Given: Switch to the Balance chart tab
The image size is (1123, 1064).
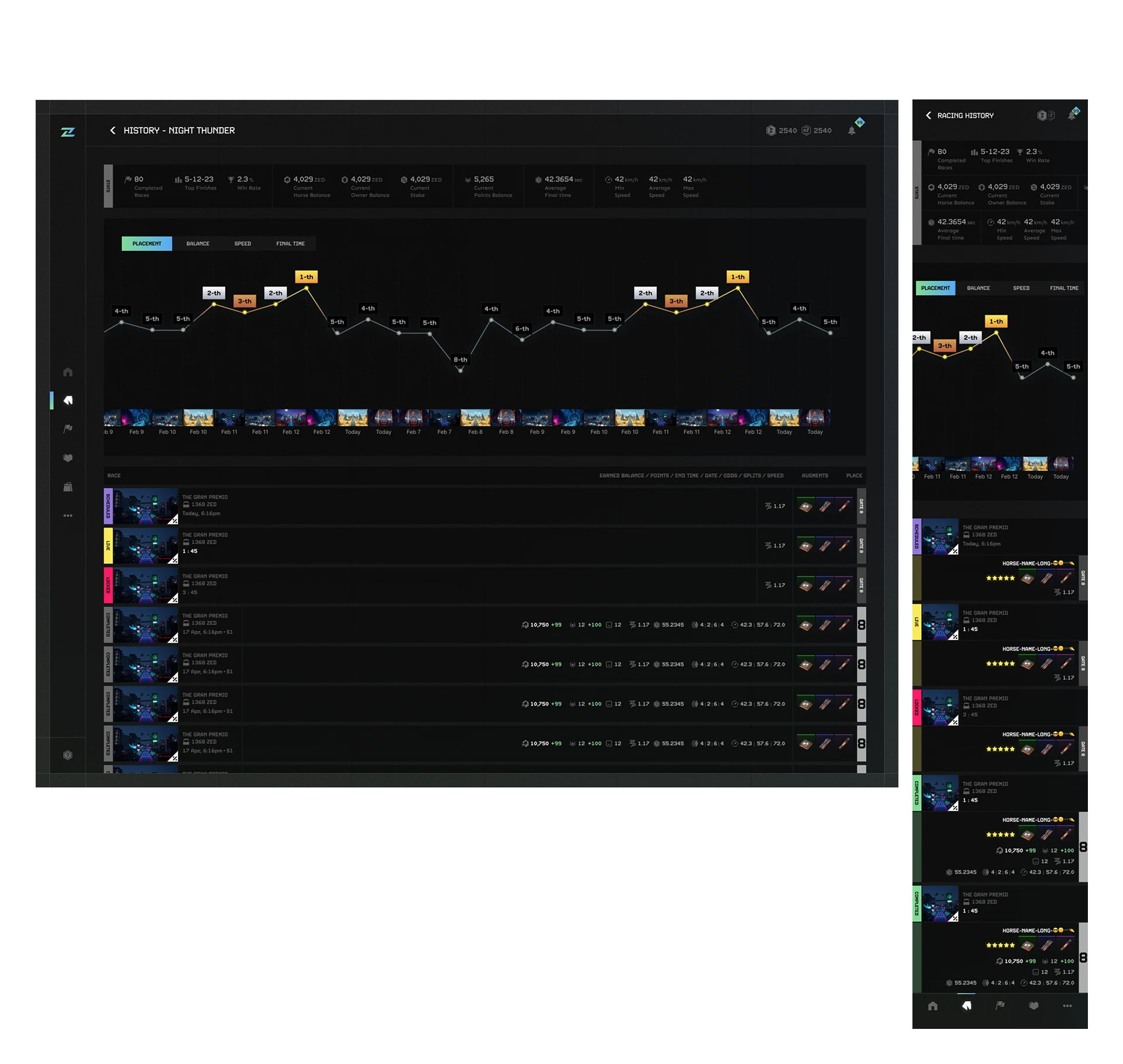Looking at the screenshot, I should [x=198, y=243].
